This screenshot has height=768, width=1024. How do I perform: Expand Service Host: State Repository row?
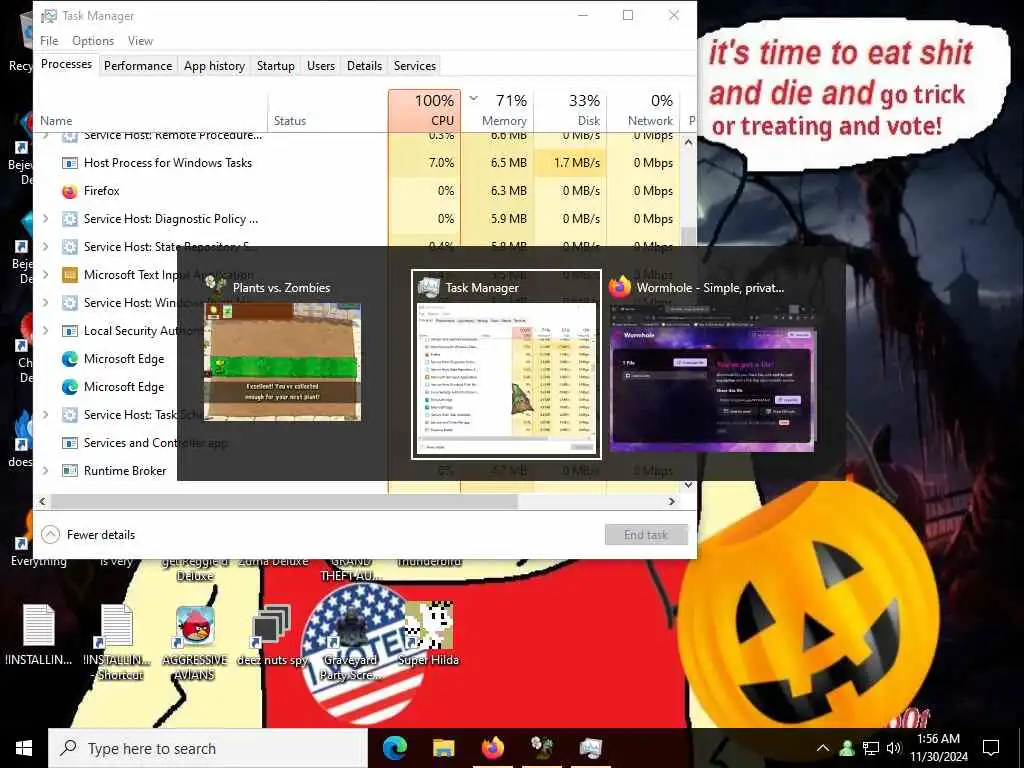pyautogui.click(x=45, y=247)
